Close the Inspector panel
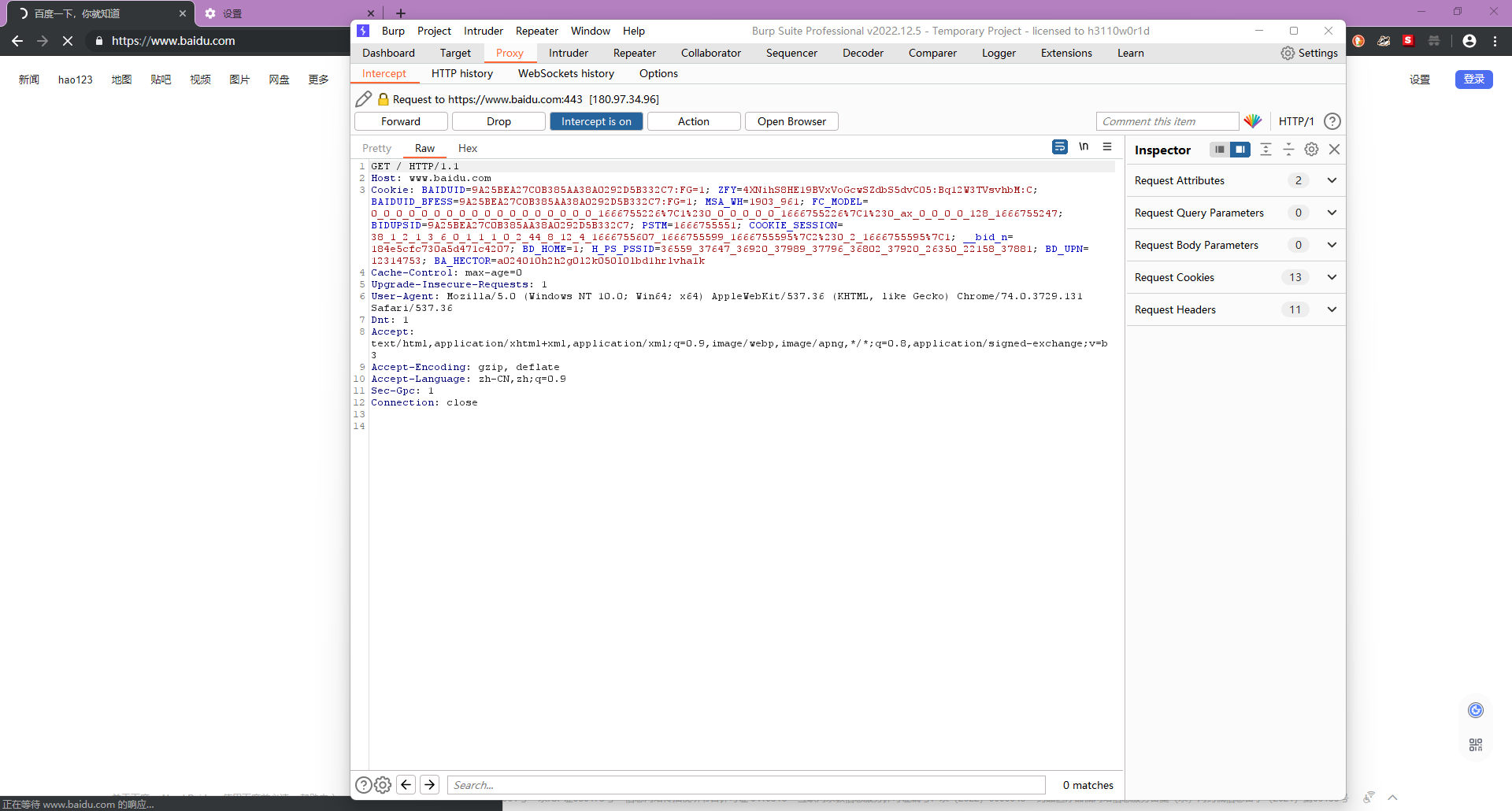This screenshot has width=1512, height=811. tap(1334, 150)
